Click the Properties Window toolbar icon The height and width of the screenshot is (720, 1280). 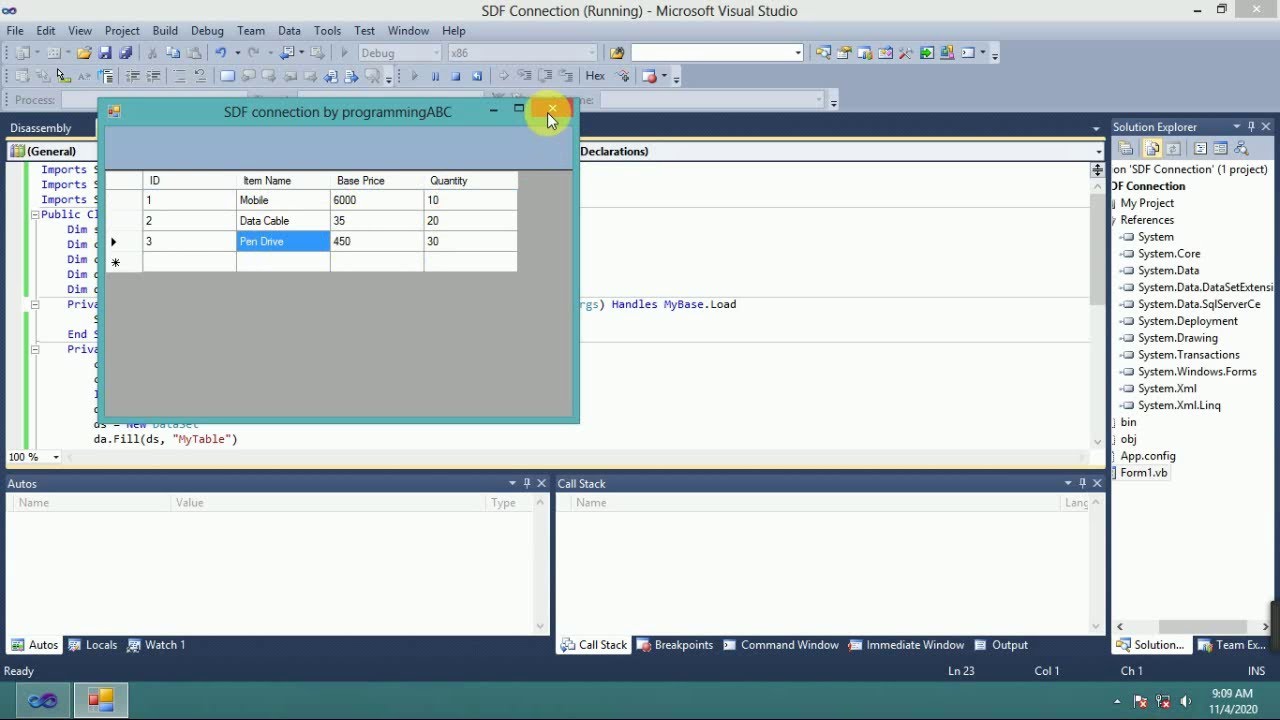tap(844, 53)
